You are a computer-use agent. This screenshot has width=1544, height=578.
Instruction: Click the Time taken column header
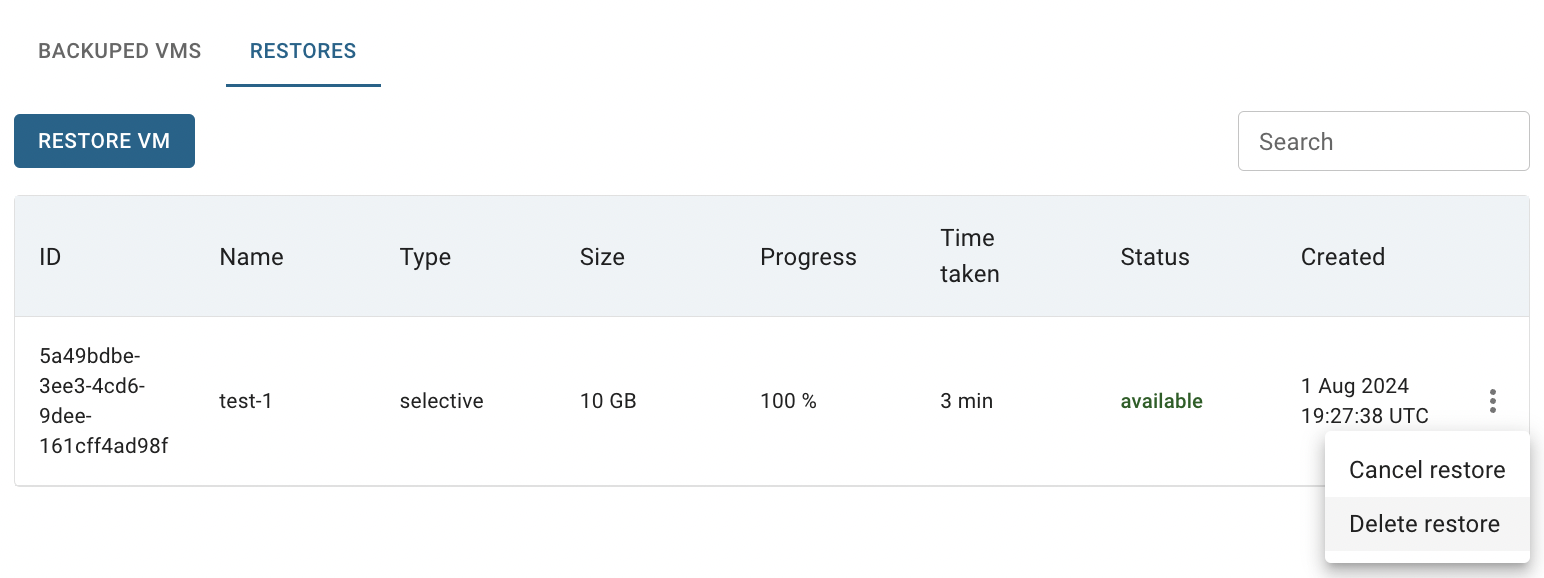point(969,256)
